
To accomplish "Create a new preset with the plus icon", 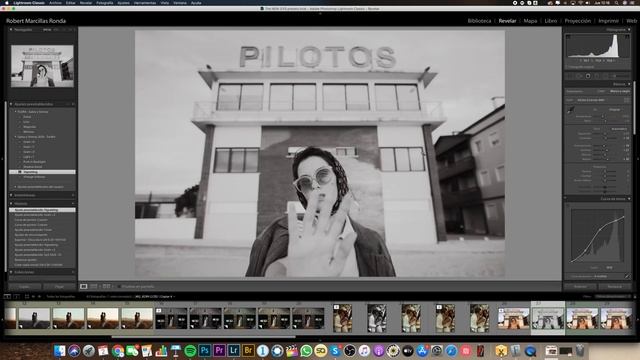I will [73, 104].
